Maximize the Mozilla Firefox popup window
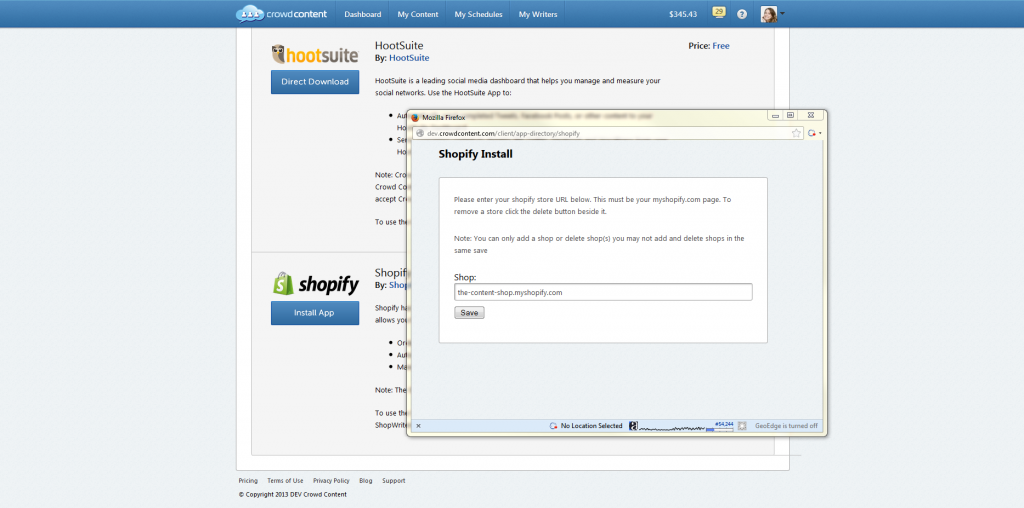1024x508 pixels. click(790, 116)
